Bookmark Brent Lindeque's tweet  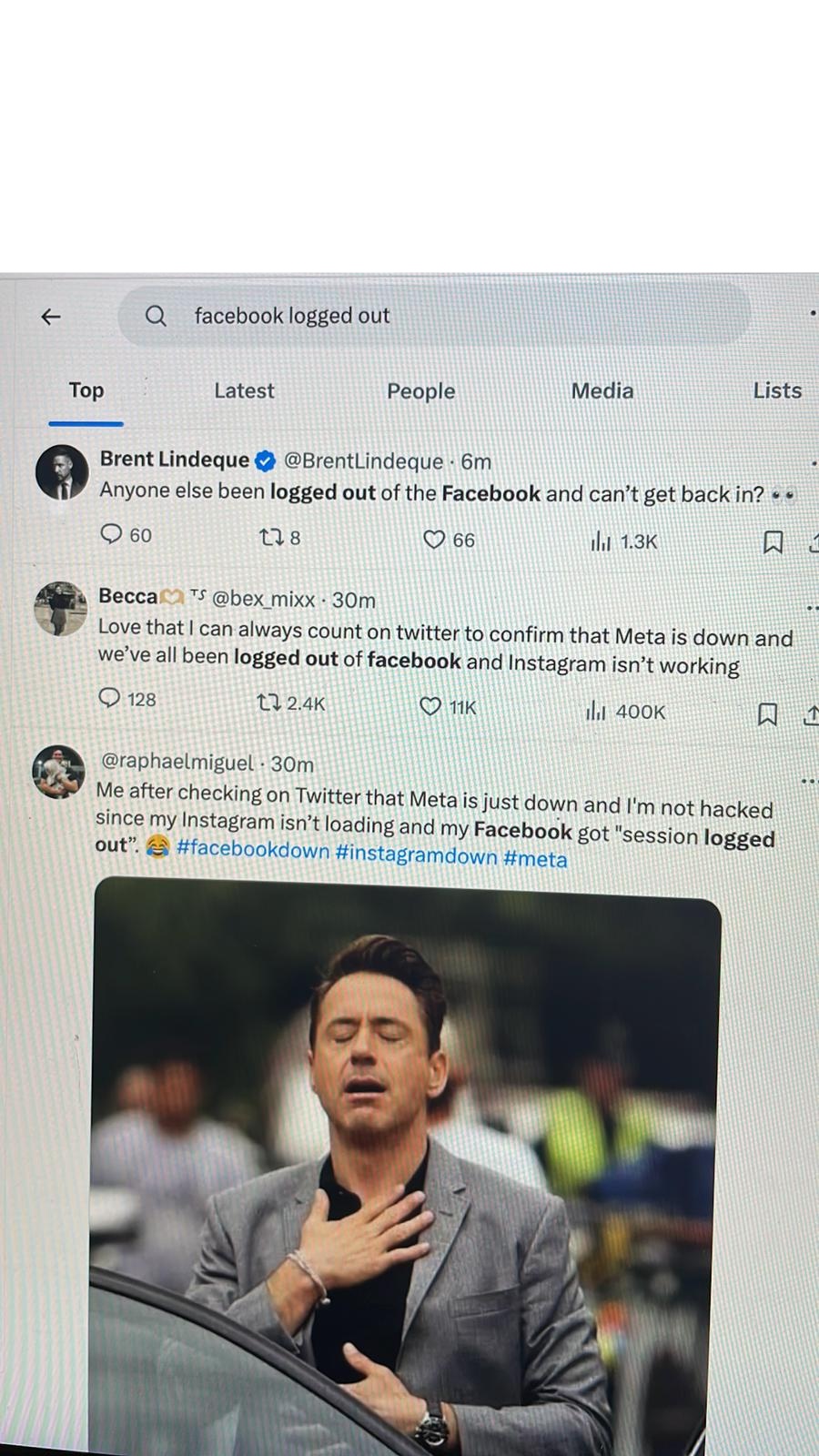[x=773, y=543]
